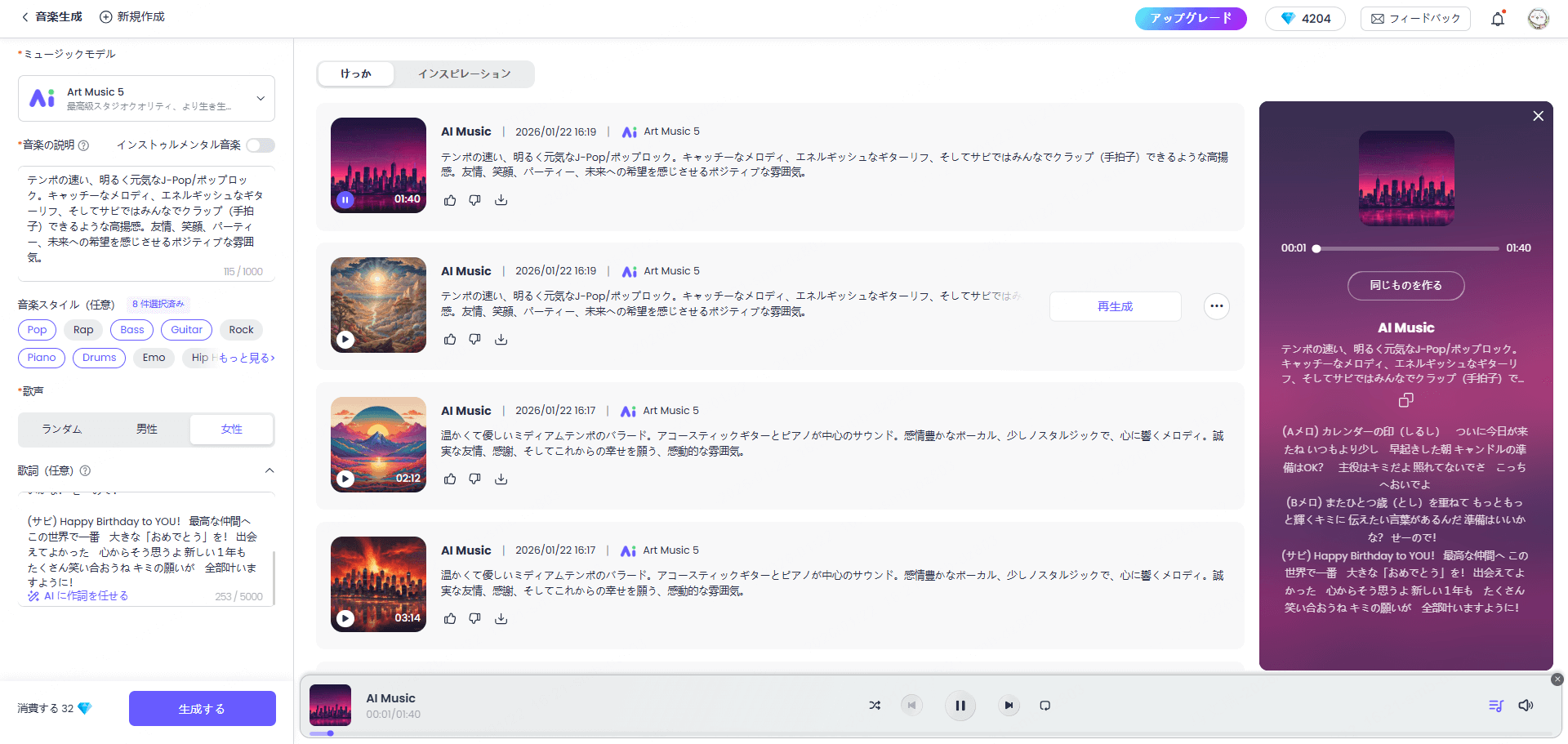Open the notifications bell
Screen dimensions: 1568x744
point(1498,18)
